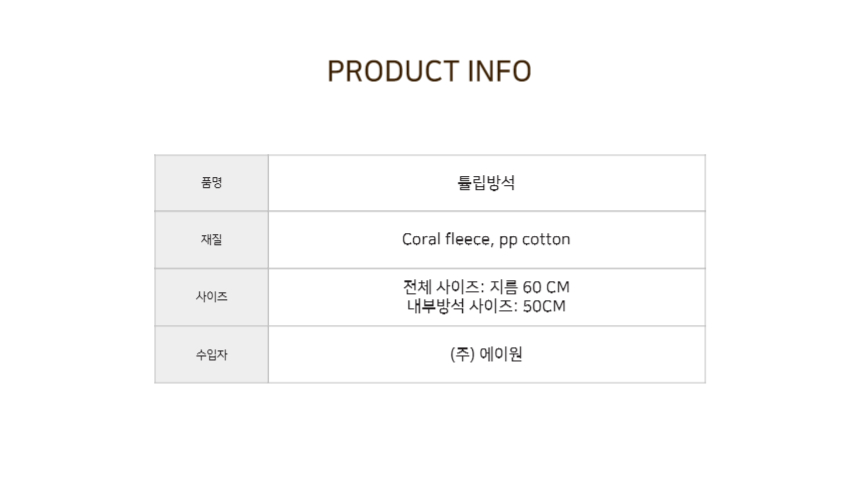Click the word Coral in material row
The height and width of the screenshot is (500, 860).
click(421, 239)
